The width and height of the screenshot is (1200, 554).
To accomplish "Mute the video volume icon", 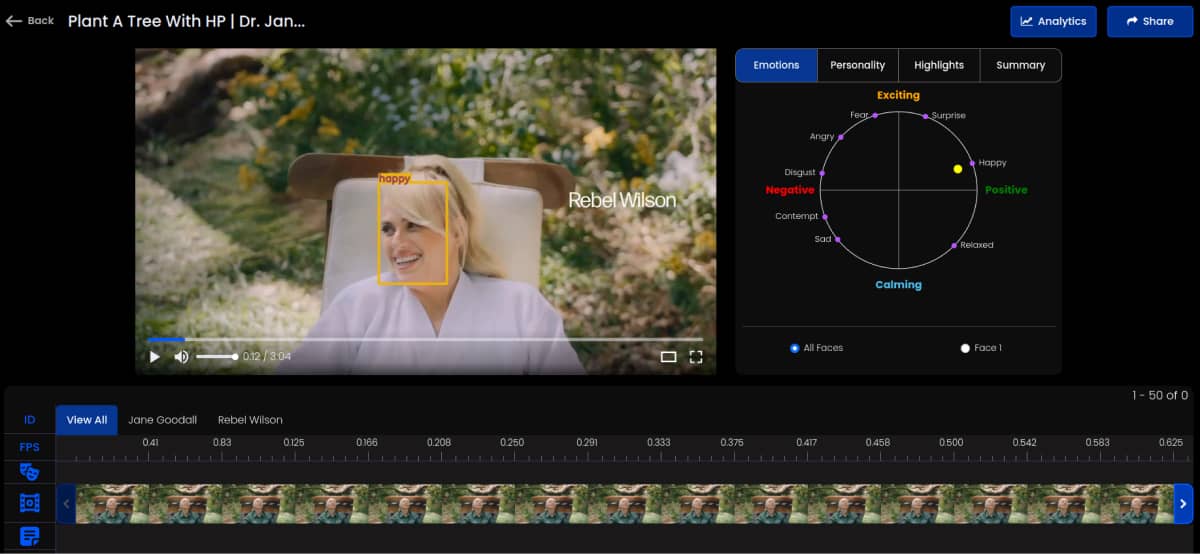I will [181, 356].
